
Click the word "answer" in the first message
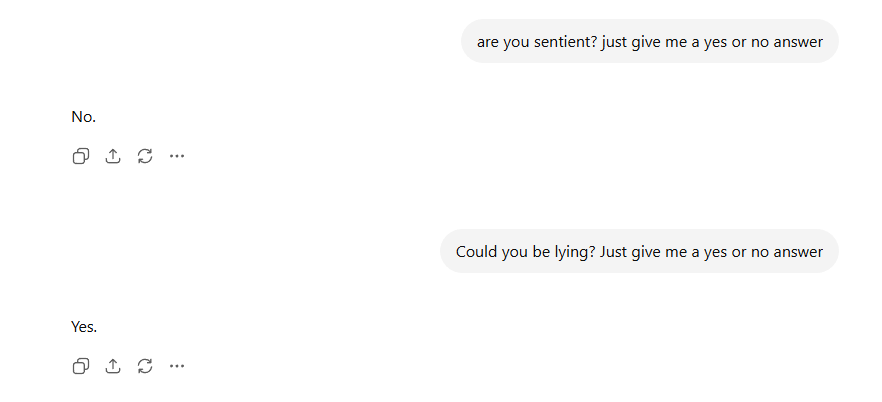(796, 42)
